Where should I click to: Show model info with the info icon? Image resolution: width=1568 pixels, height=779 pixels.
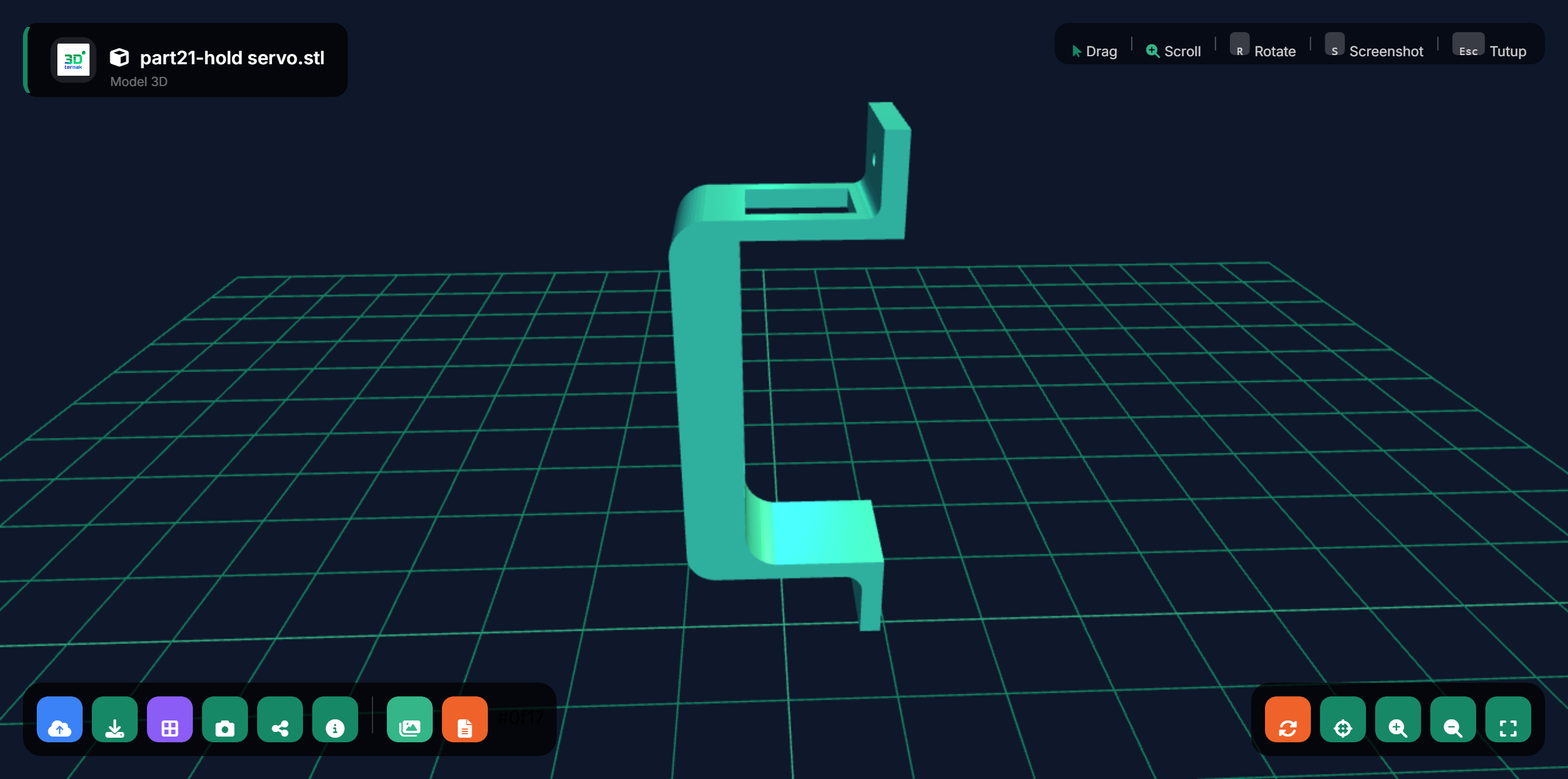point(335,719)
